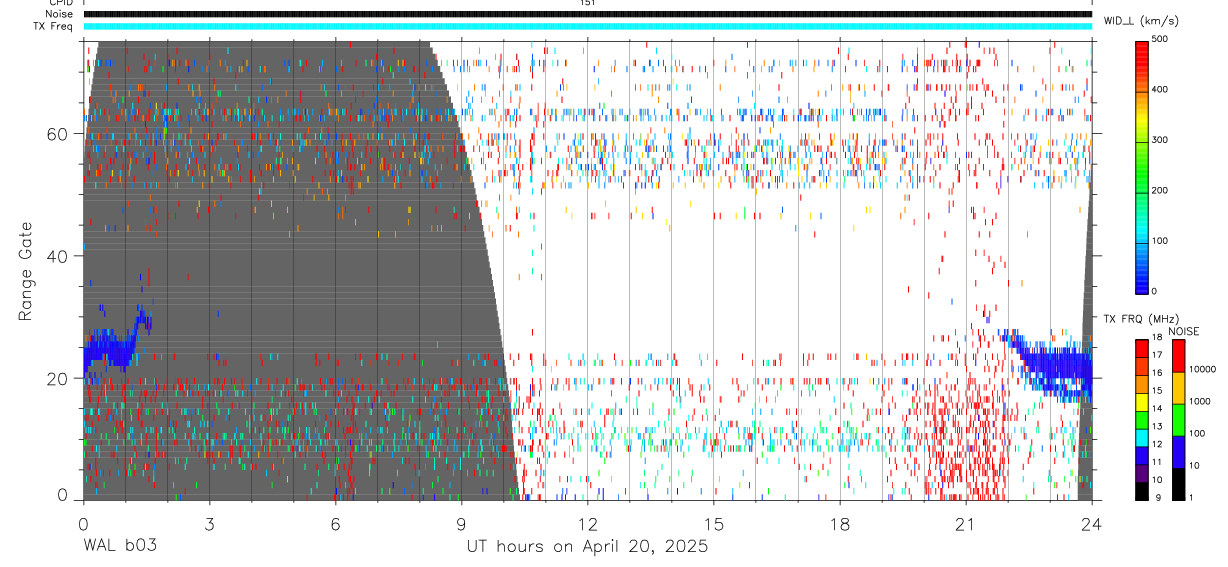Click the y-axis range gate label '20'
The height and width of the screenshot is (567, 1228).
pos(58,378)
